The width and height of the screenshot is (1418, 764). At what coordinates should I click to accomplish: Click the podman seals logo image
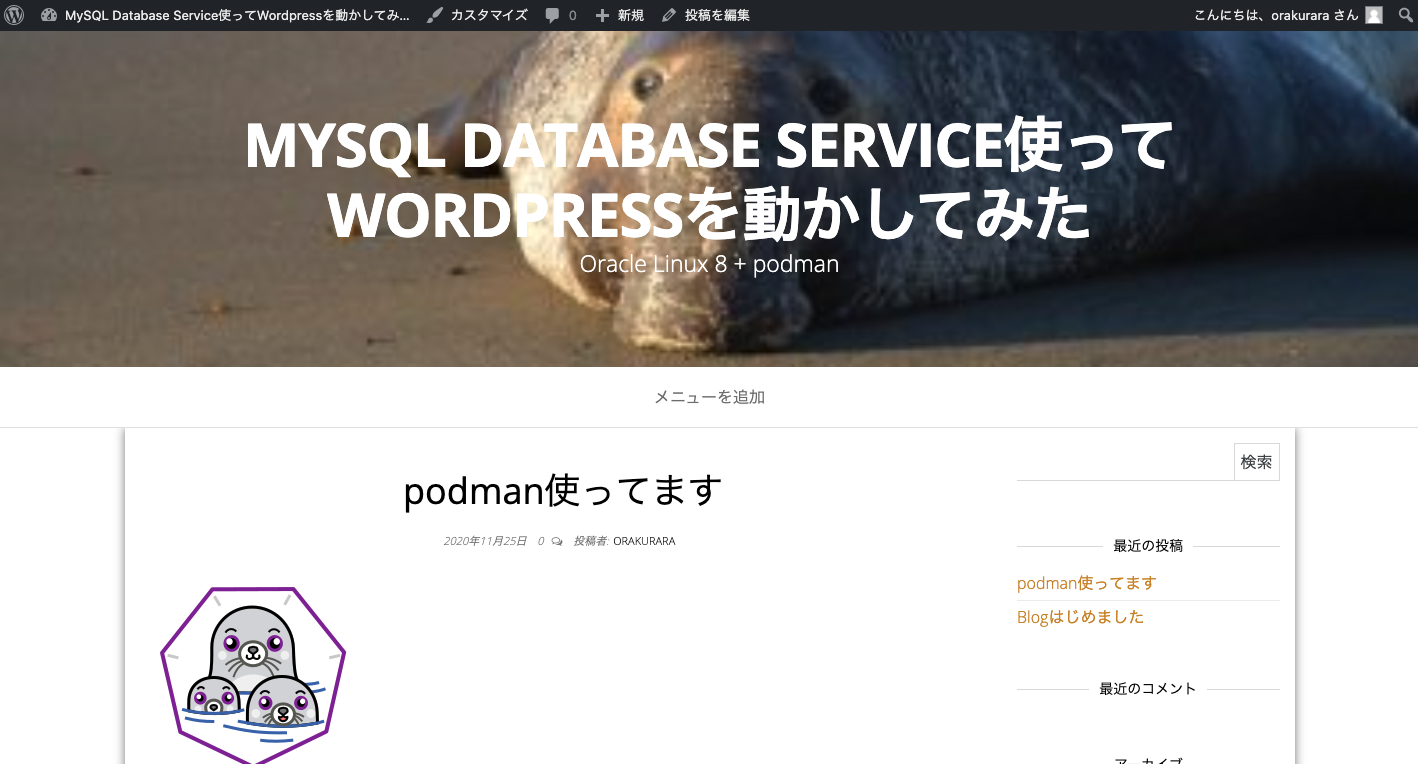pos(253,675)
